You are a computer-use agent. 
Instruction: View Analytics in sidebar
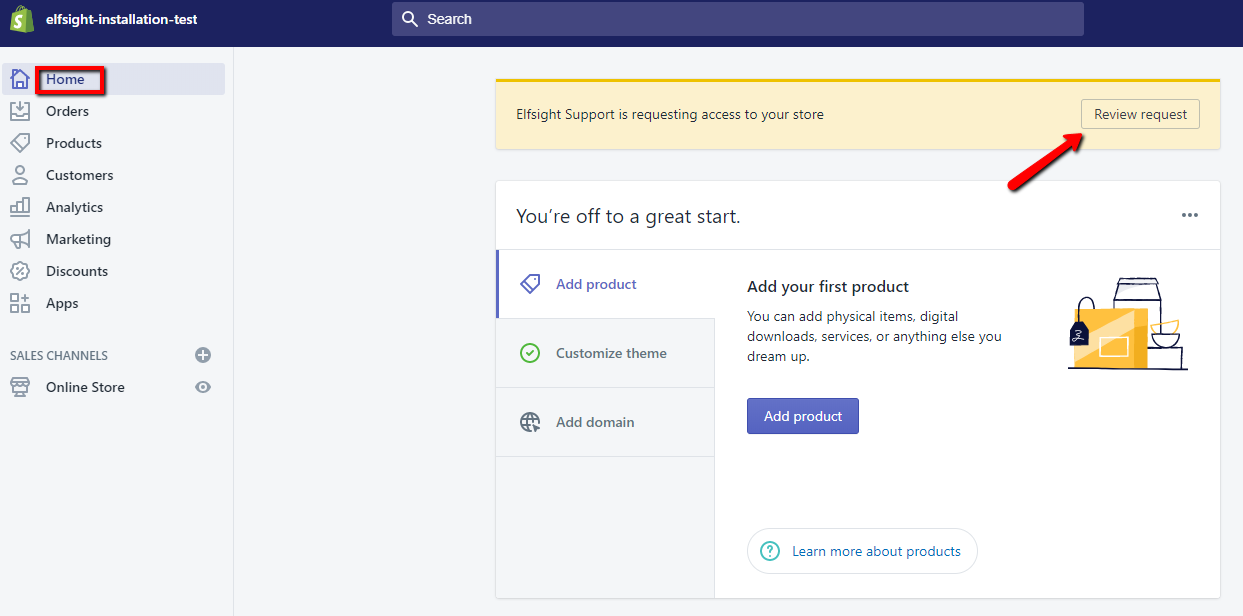coord(75,207)
